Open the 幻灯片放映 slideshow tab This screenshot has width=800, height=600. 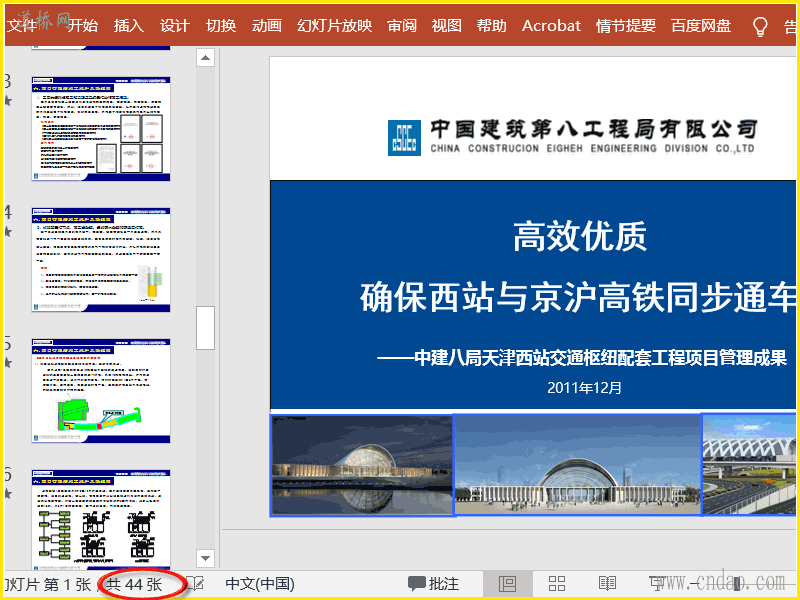point(335,26)
